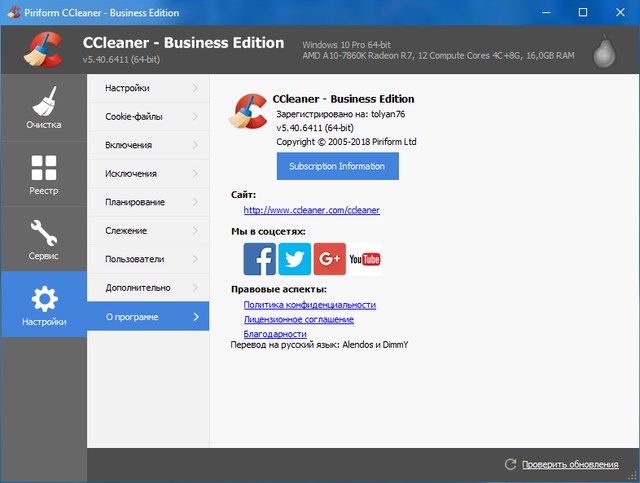640x483 pixels.
Task: Select the Настройки gear section in sidebar
Action: click(44, 304)
